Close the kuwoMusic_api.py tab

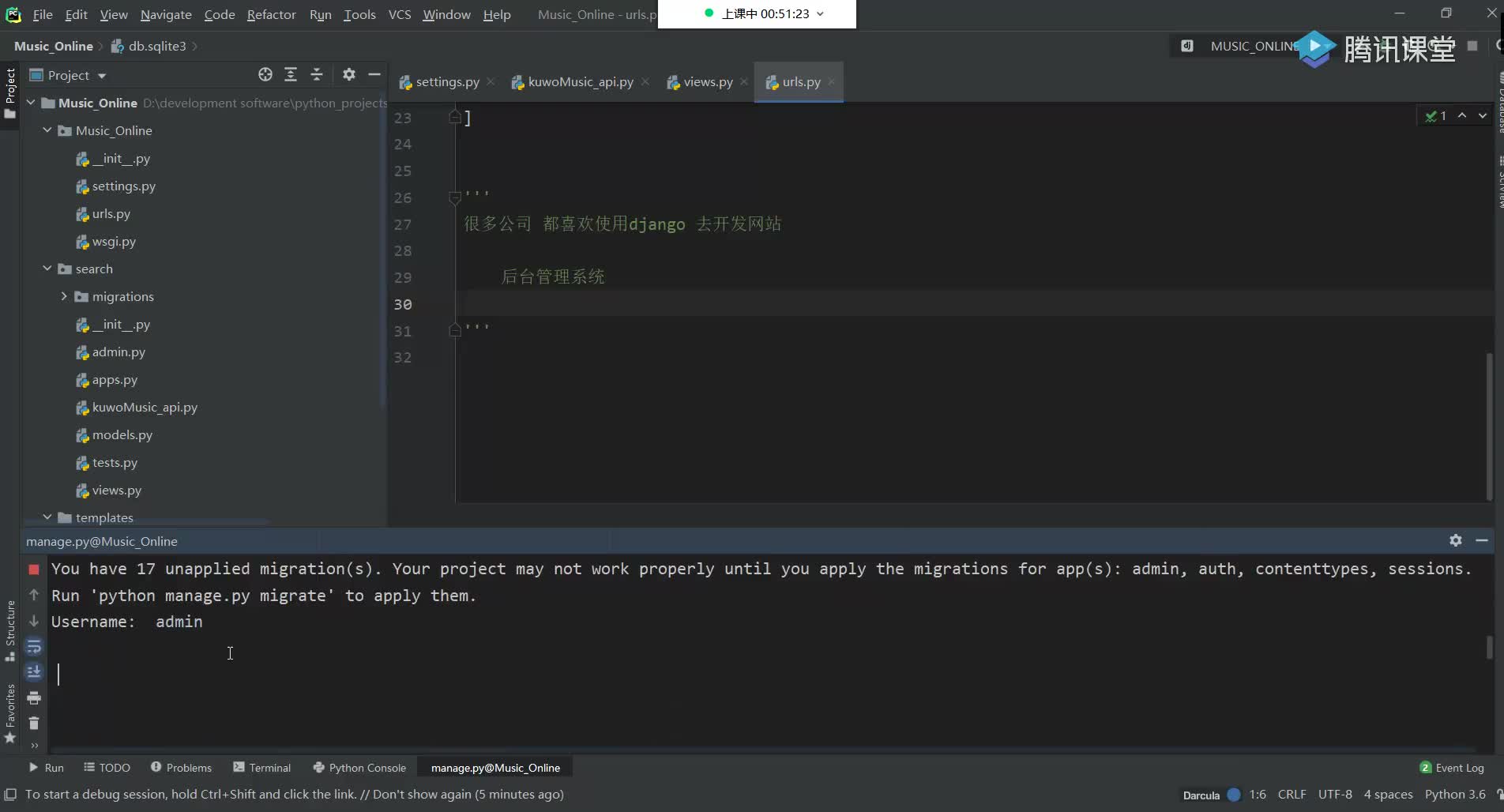pyautogui.click(x=645, y=82)
